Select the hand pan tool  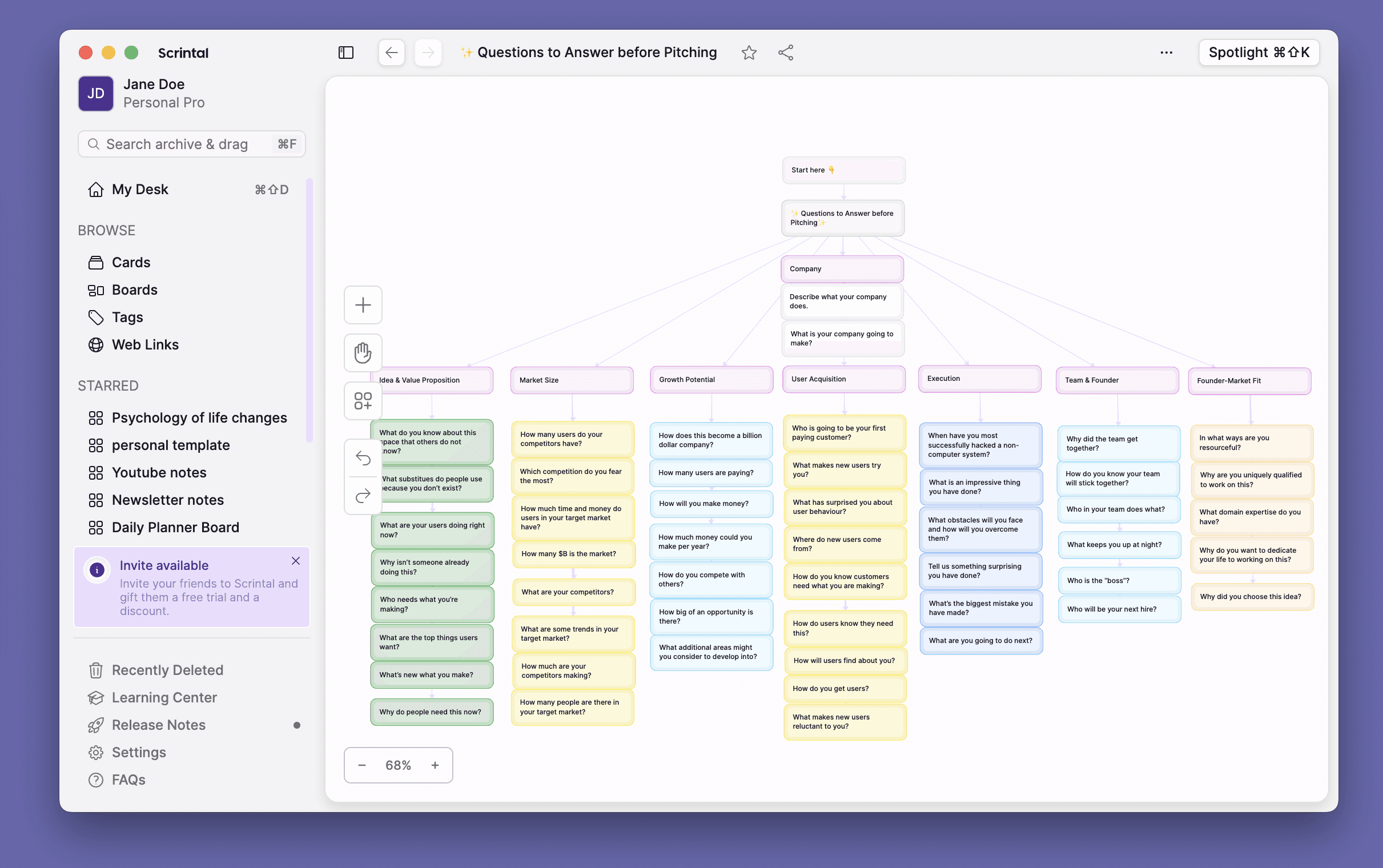363,352
